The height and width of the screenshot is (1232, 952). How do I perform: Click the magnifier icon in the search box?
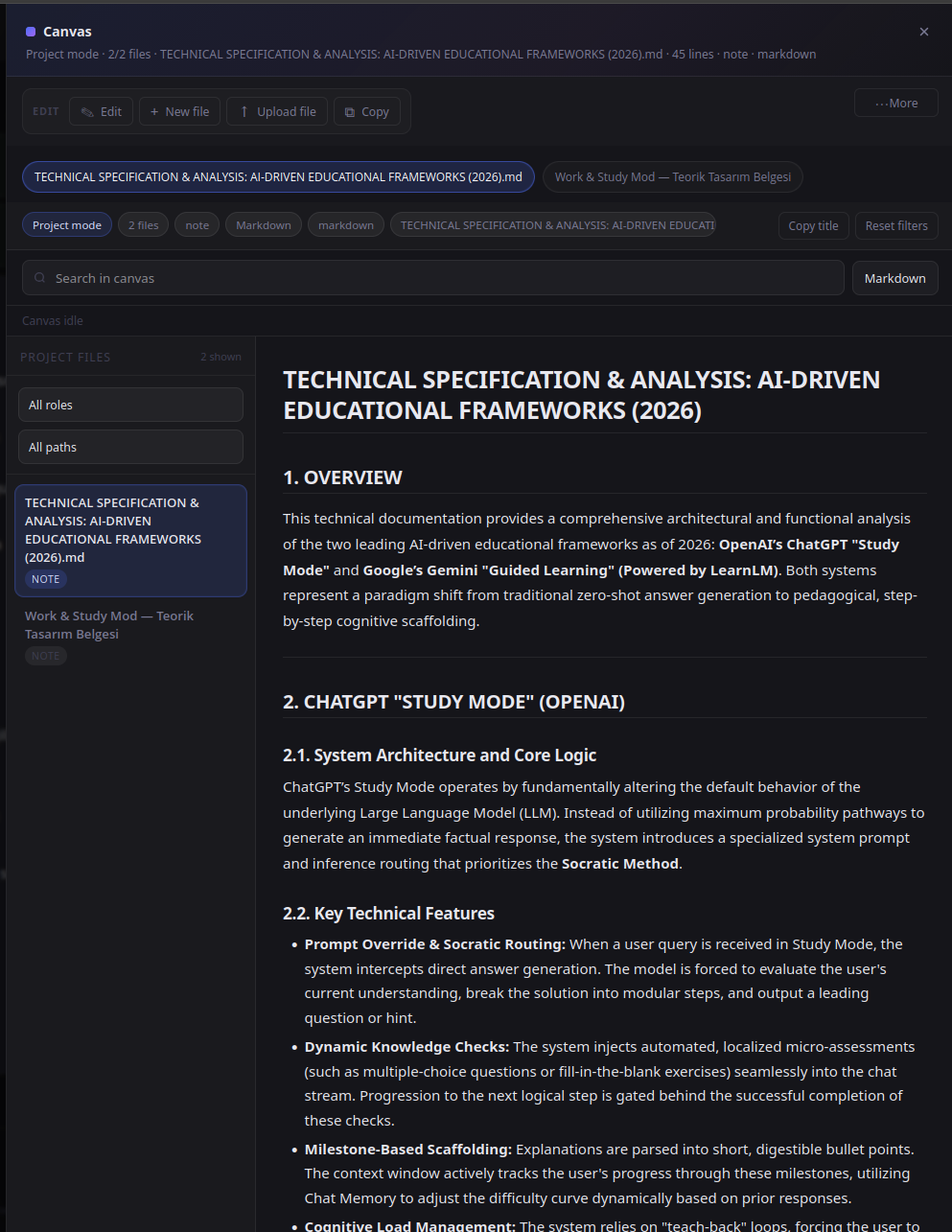coord(40,278)
